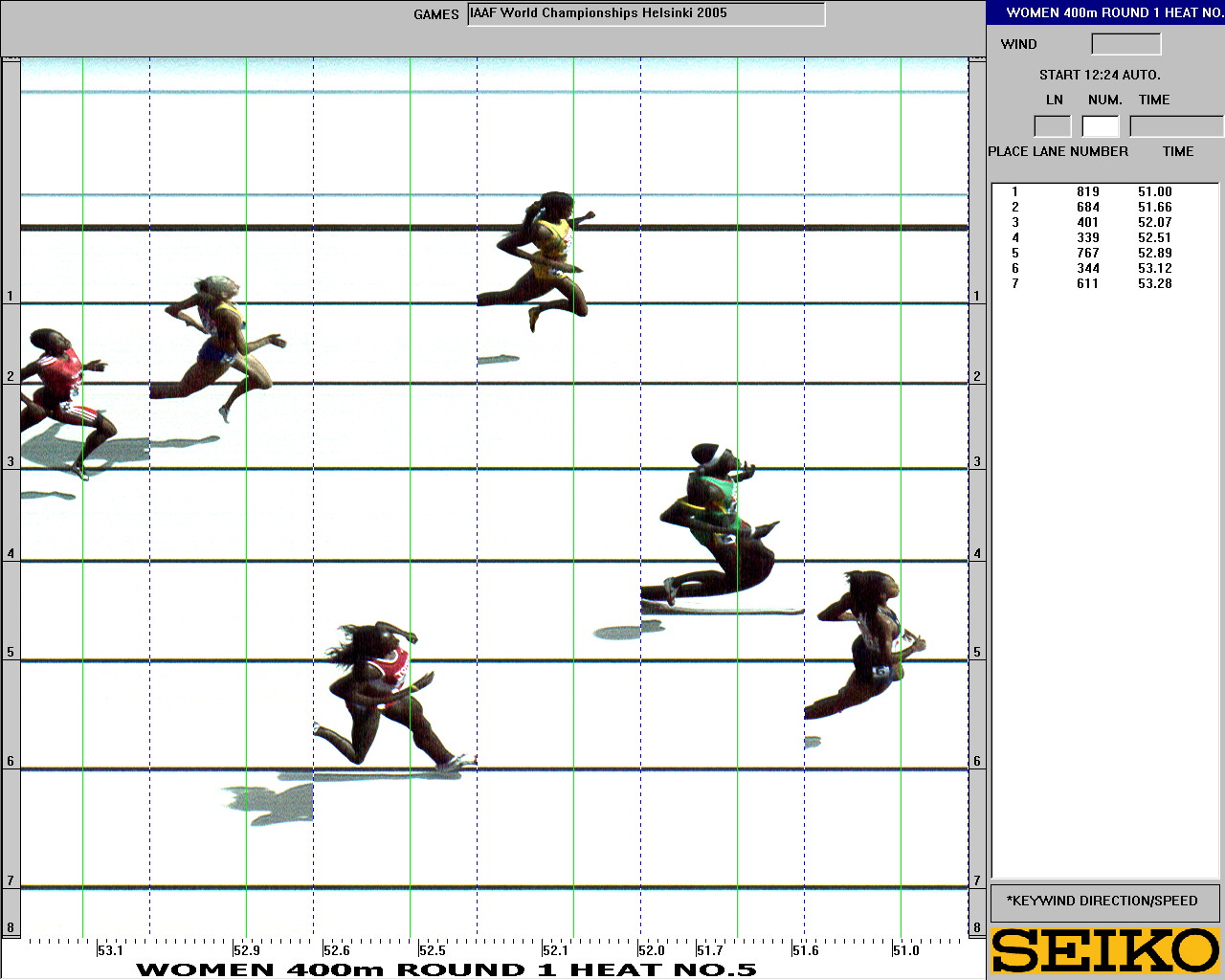The width and height of the screenshot is (1225, 980).
Task: Click the 52.0 time scale label
Action: pos(651,950)
